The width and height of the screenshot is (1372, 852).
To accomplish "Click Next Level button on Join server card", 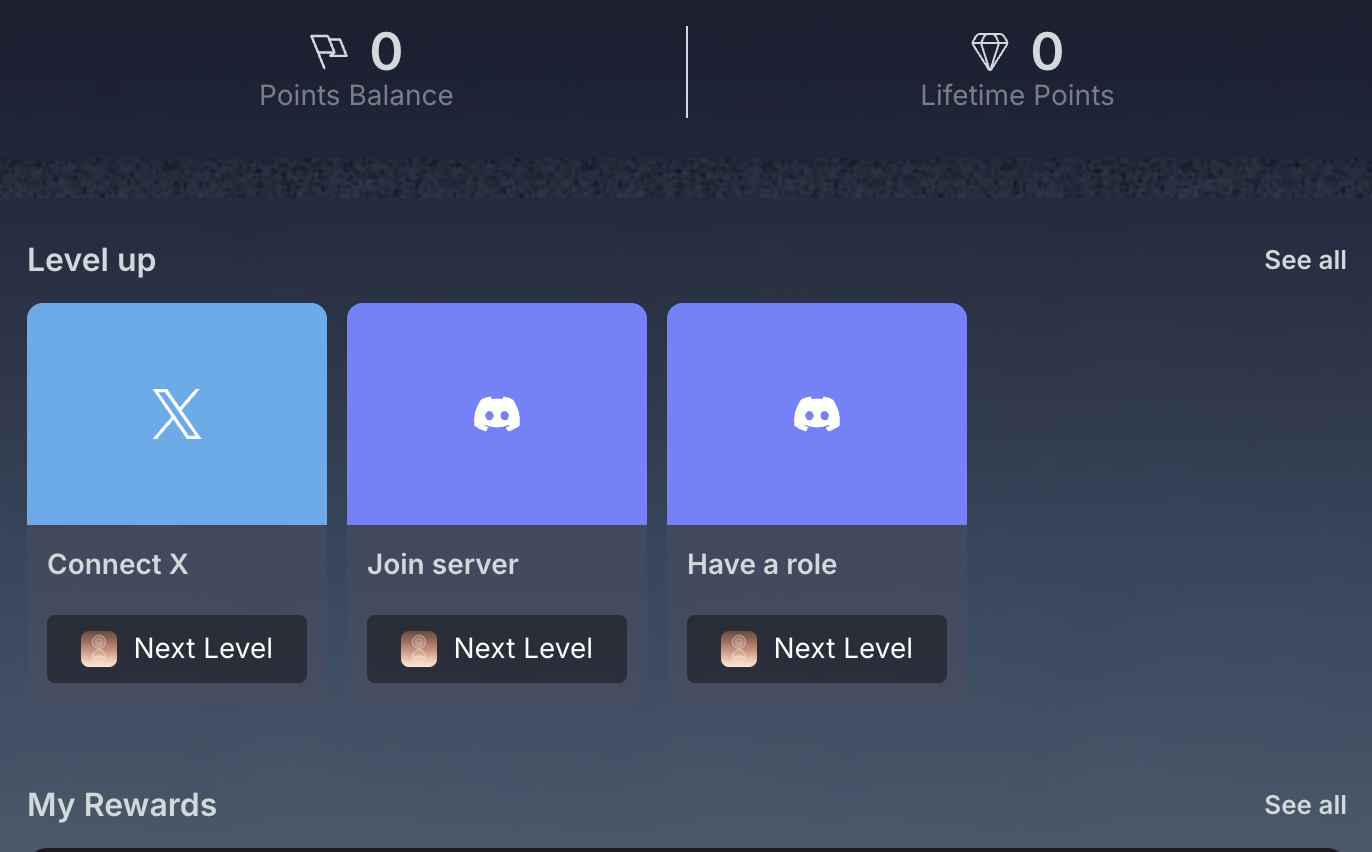I will tap(497, 649).
